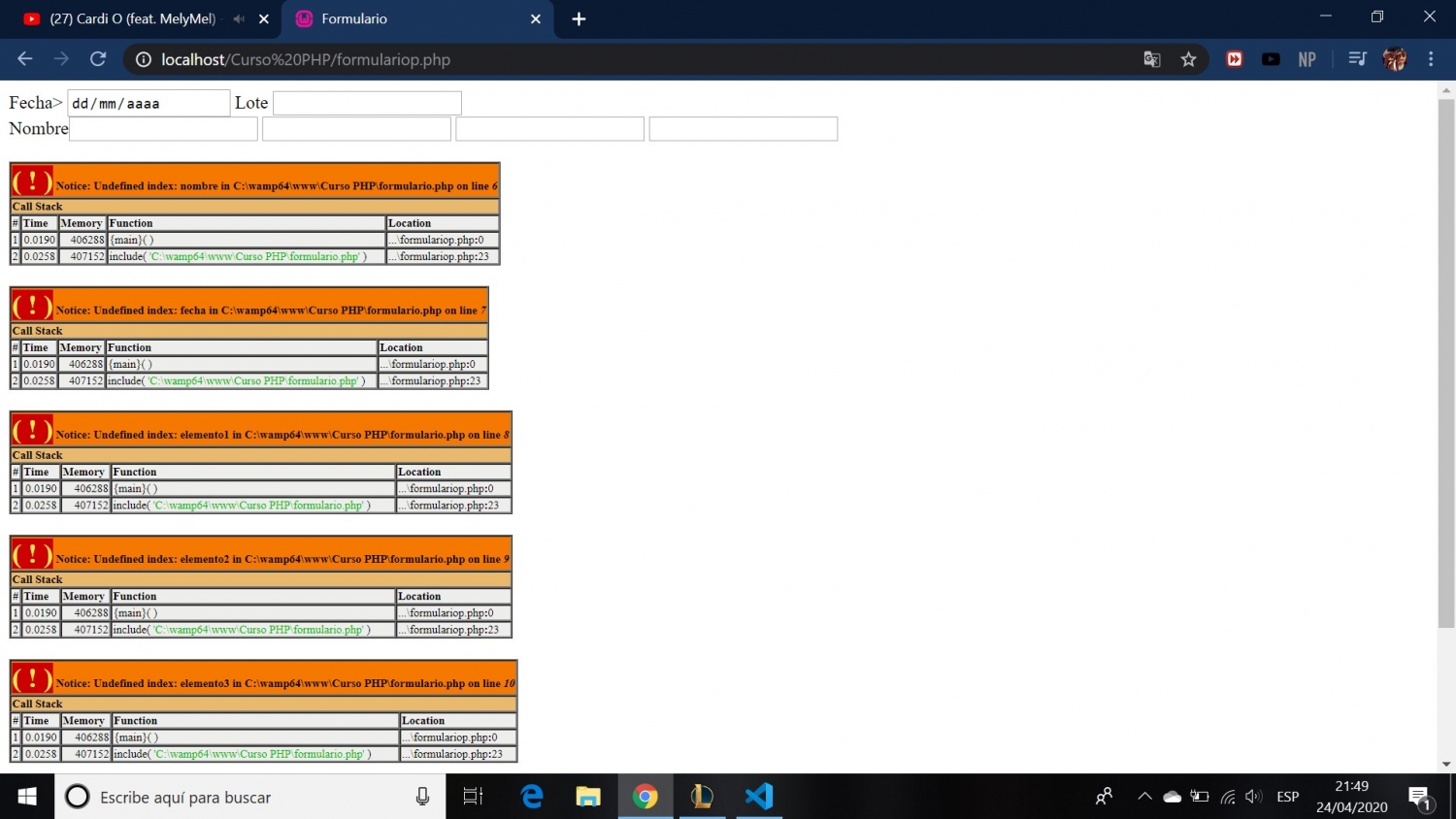Open volume control in tray
Image resolution: width=1456 pixels, height=819 pixels.
pos(1254,797)
